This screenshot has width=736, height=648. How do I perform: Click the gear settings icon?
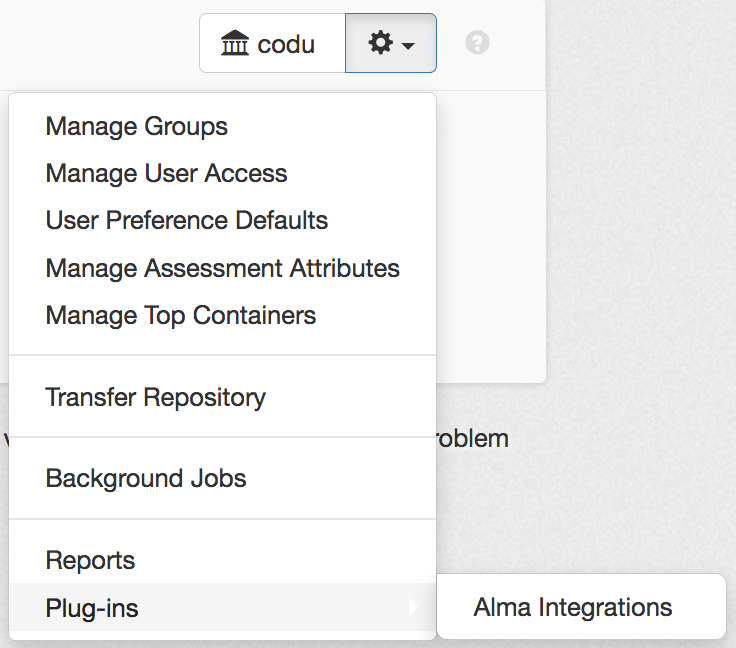click(x=380, y=44)
